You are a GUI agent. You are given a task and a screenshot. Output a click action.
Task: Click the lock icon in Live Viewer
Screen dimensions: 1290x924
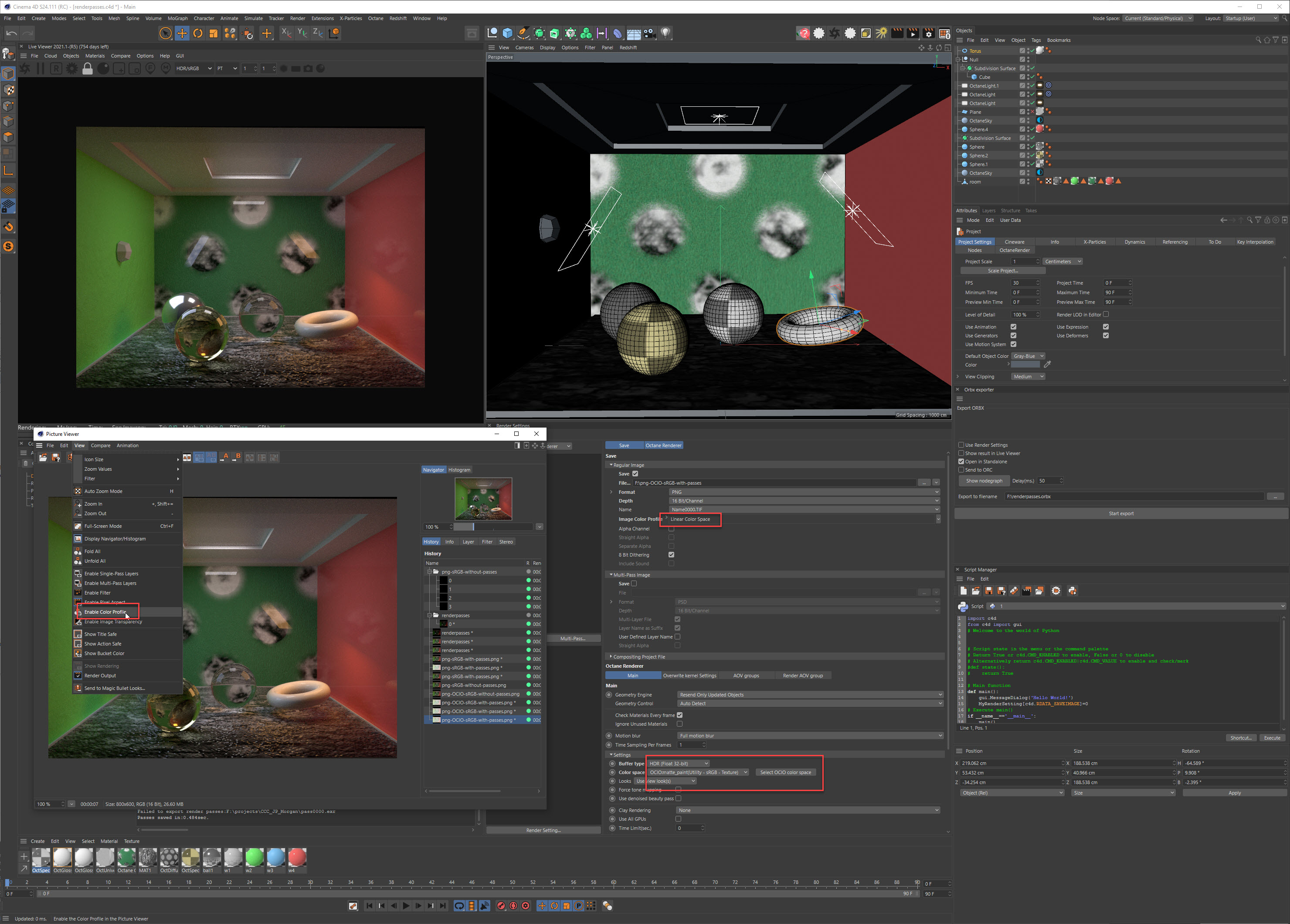click(x=87, y=68)
